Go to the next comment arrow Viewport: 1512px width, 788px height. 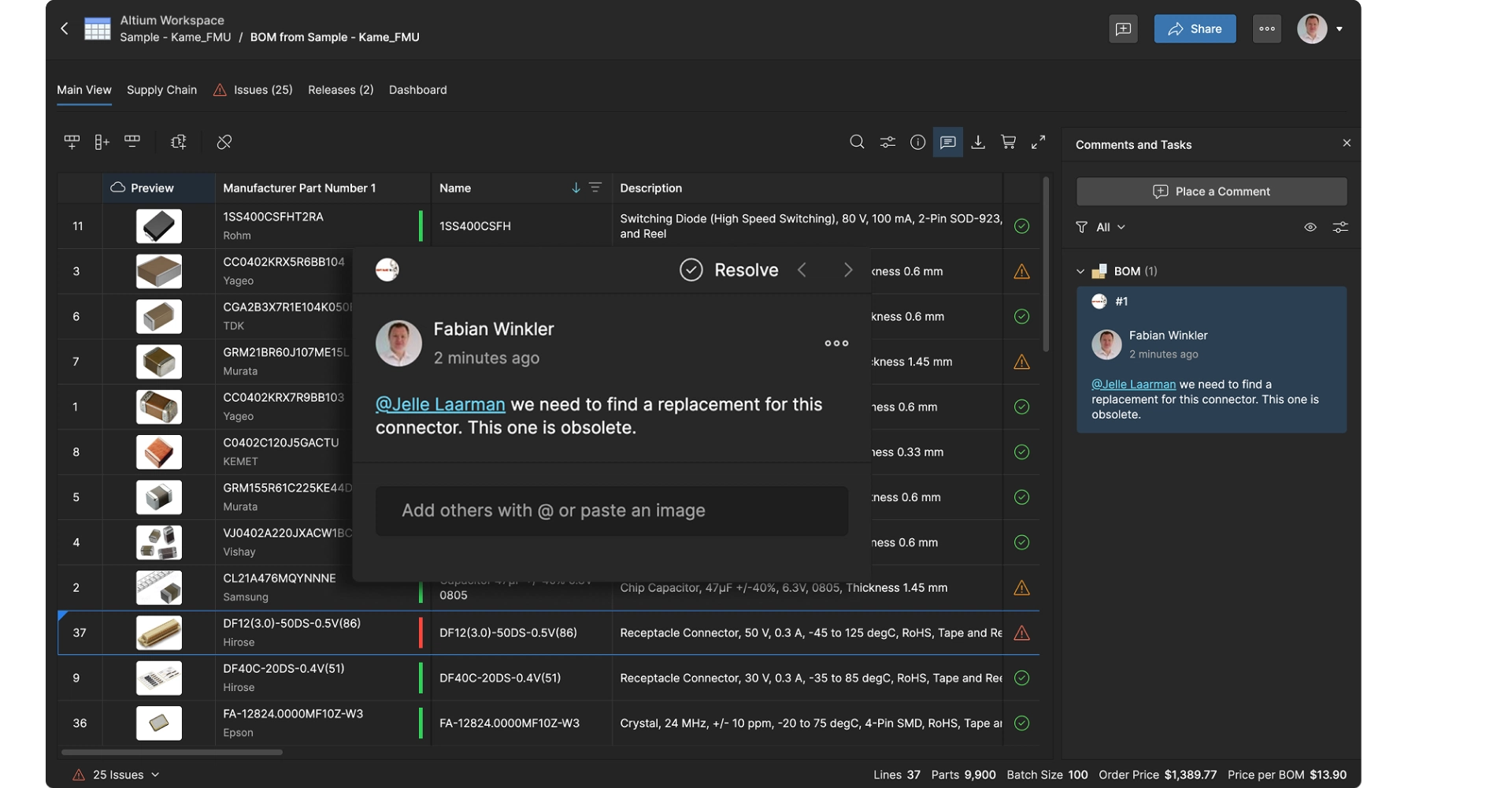click(848, 269)
